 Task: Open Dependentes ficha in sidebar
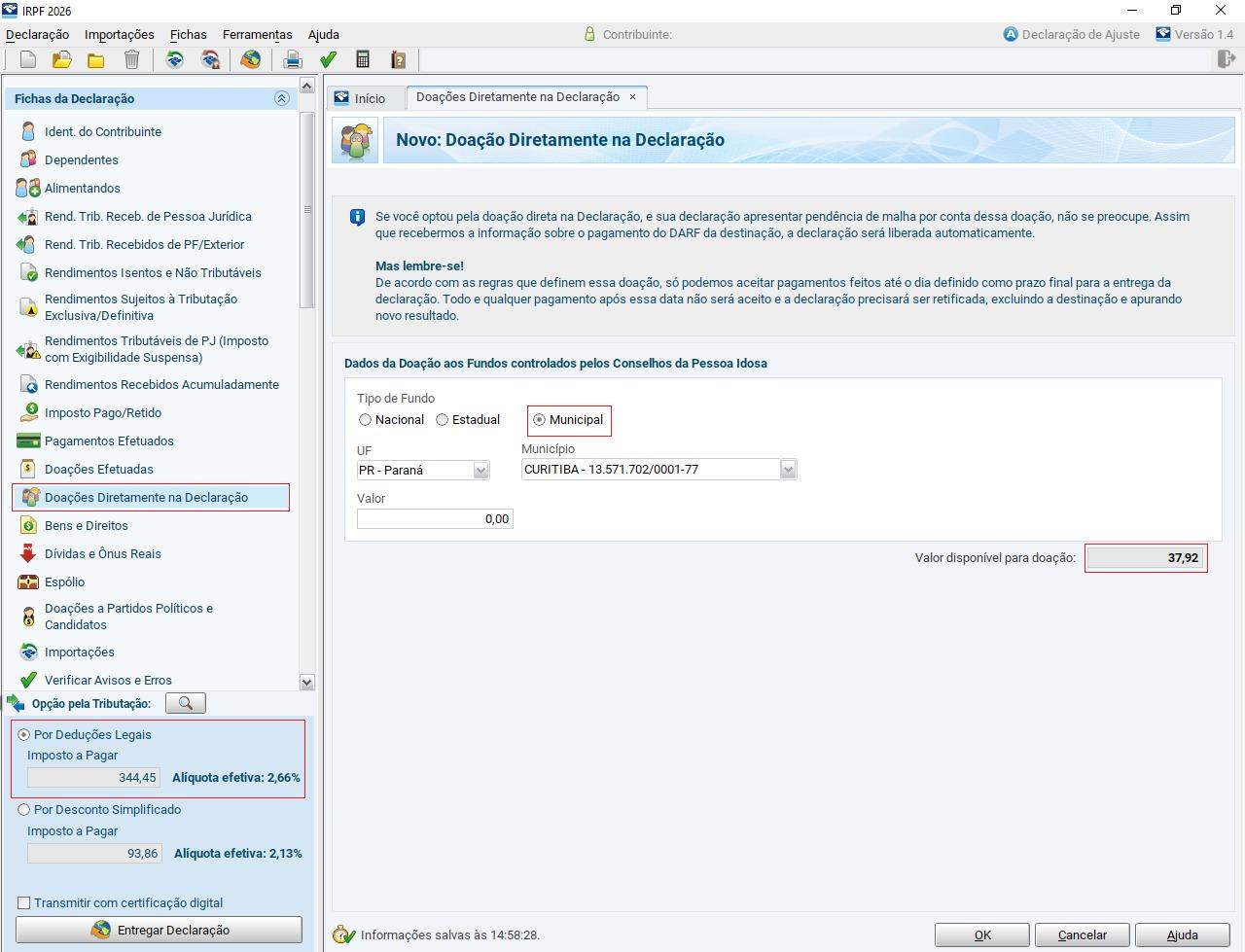coord(82,159)
